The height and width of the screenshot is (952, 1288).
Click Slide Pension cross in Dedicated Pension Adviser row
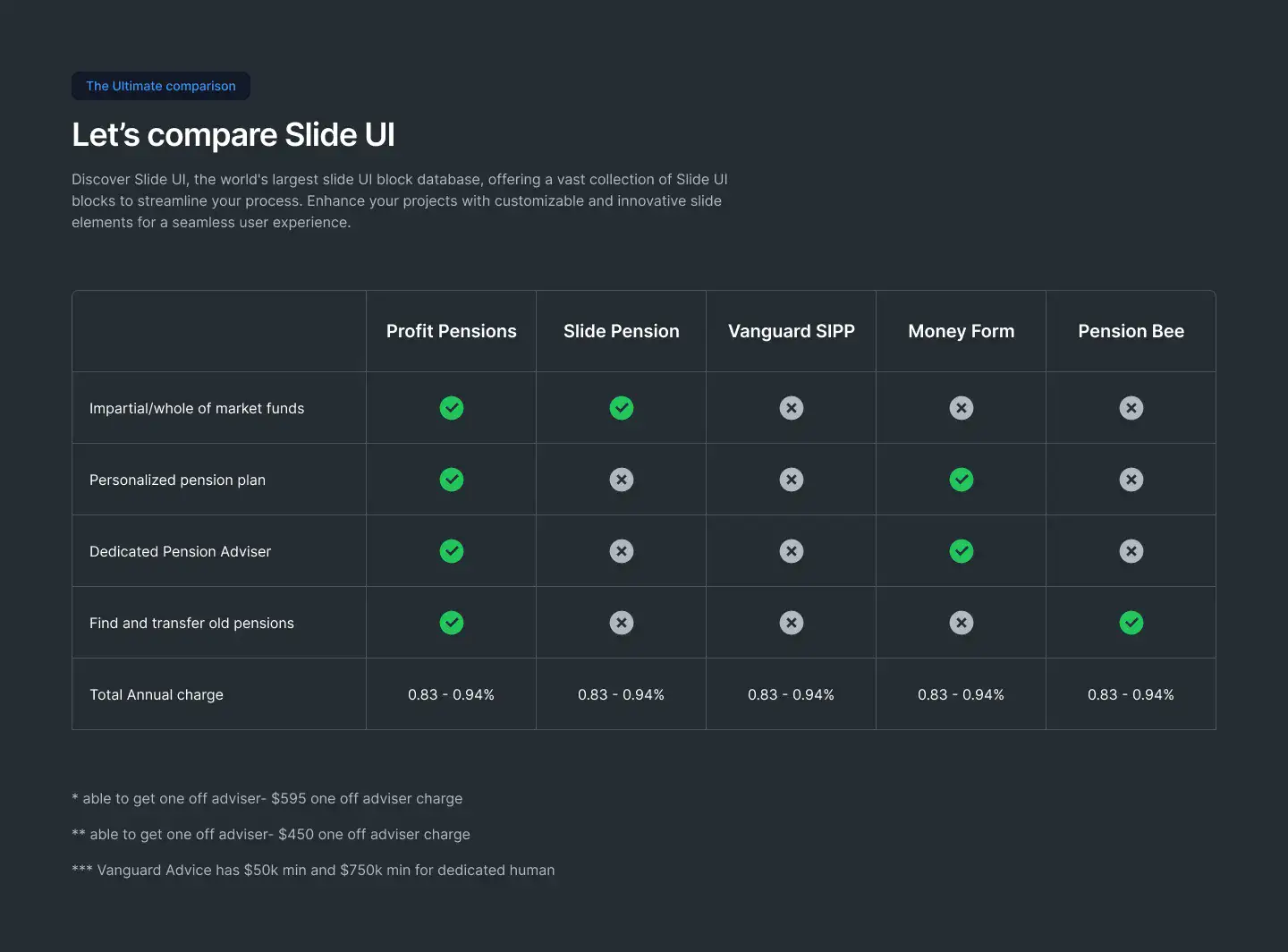point(622,551)
